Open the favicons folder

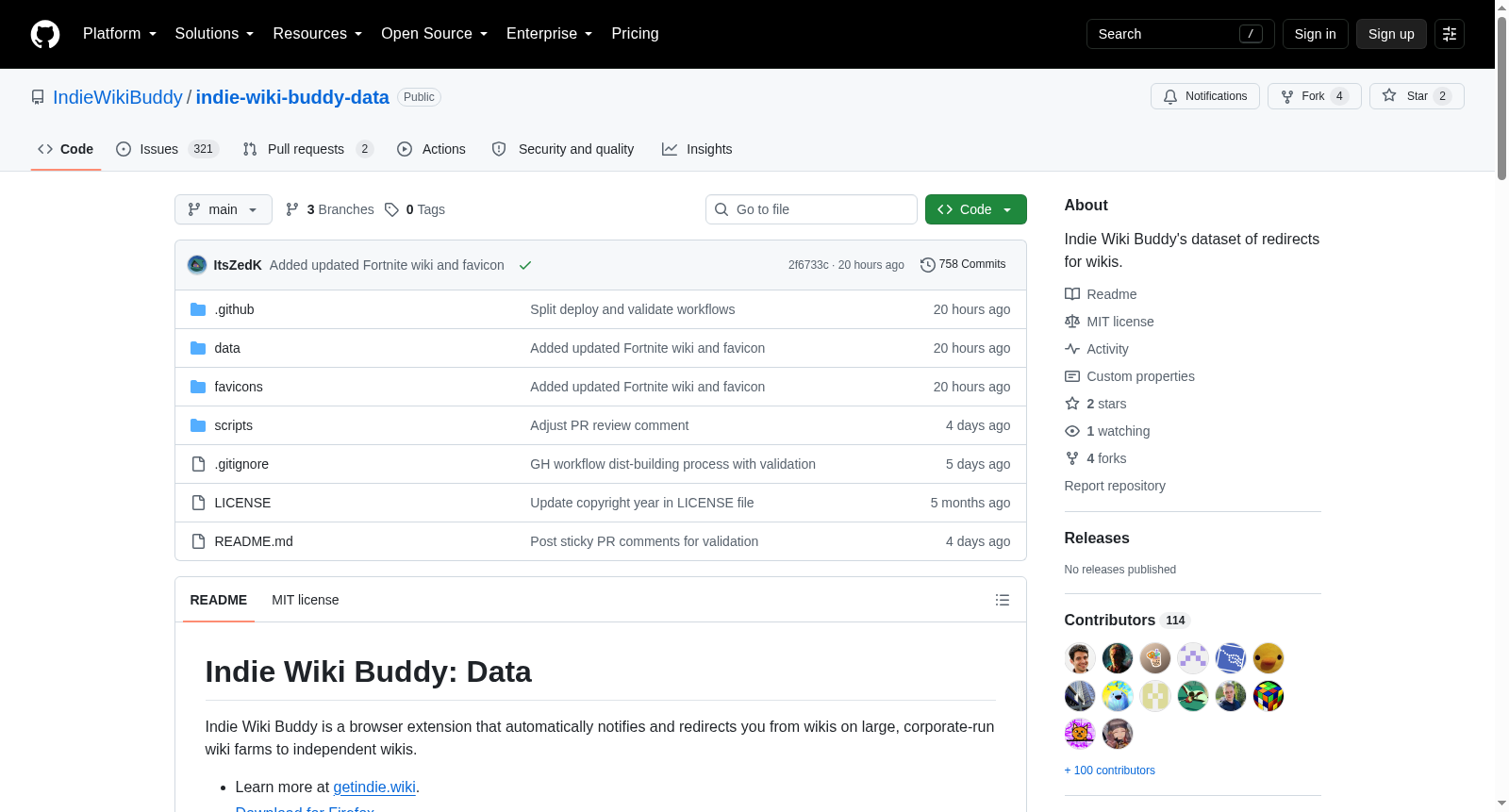click(239, 387)
